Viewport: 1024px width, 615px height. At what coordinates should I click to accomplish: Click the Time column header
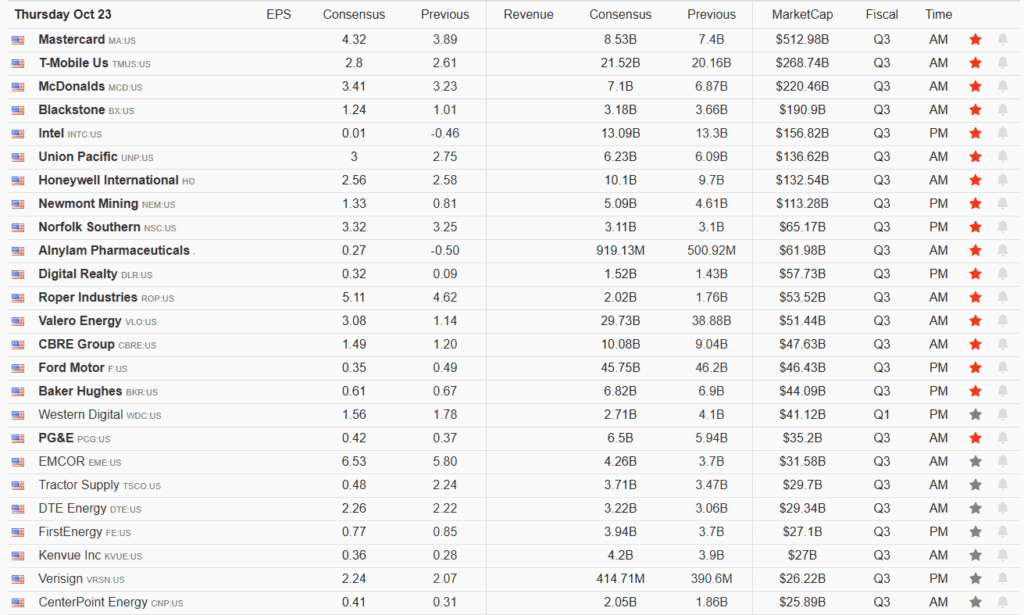(938, 15)
